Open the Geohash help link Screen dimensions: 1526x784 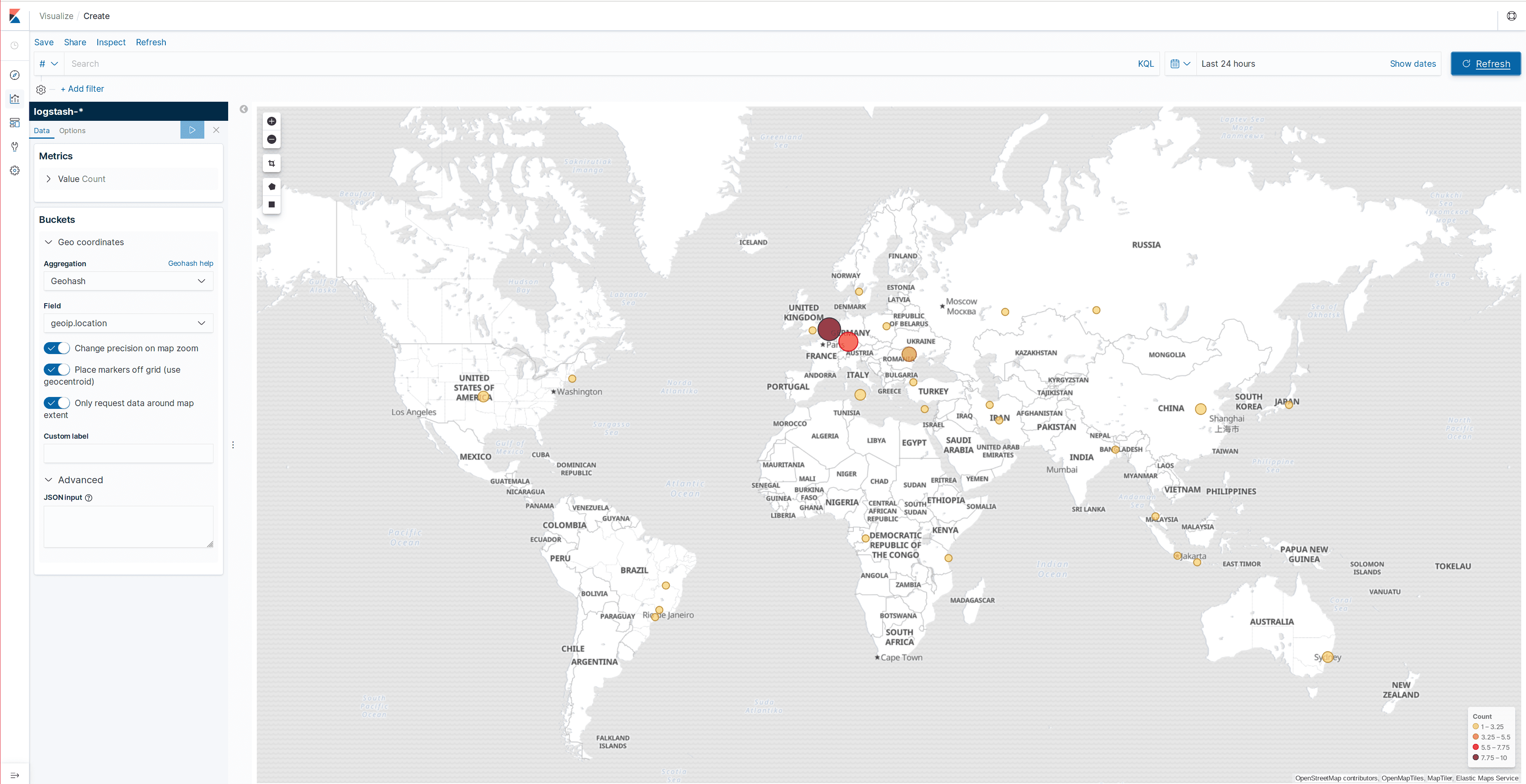[190, 263]
